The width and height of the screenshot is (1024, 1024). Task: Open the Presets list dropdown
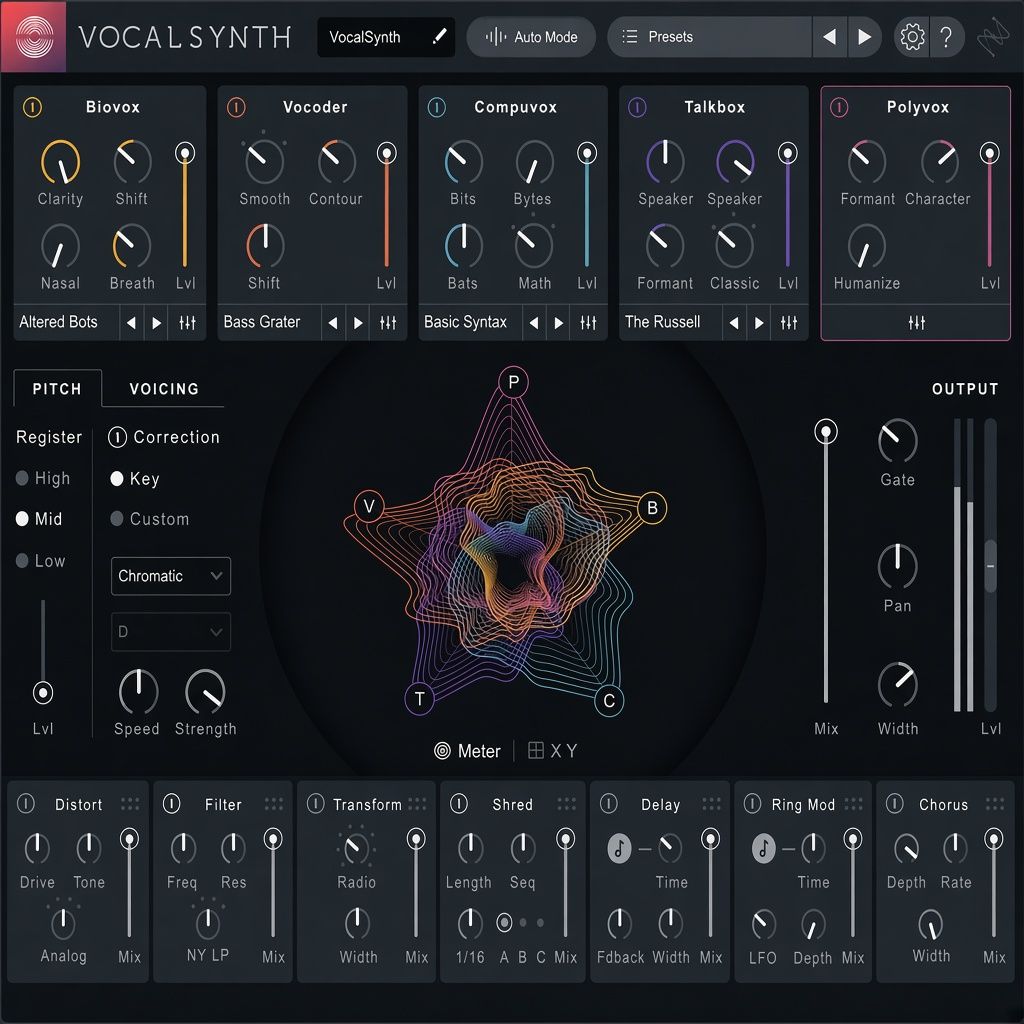pos(709,37)
